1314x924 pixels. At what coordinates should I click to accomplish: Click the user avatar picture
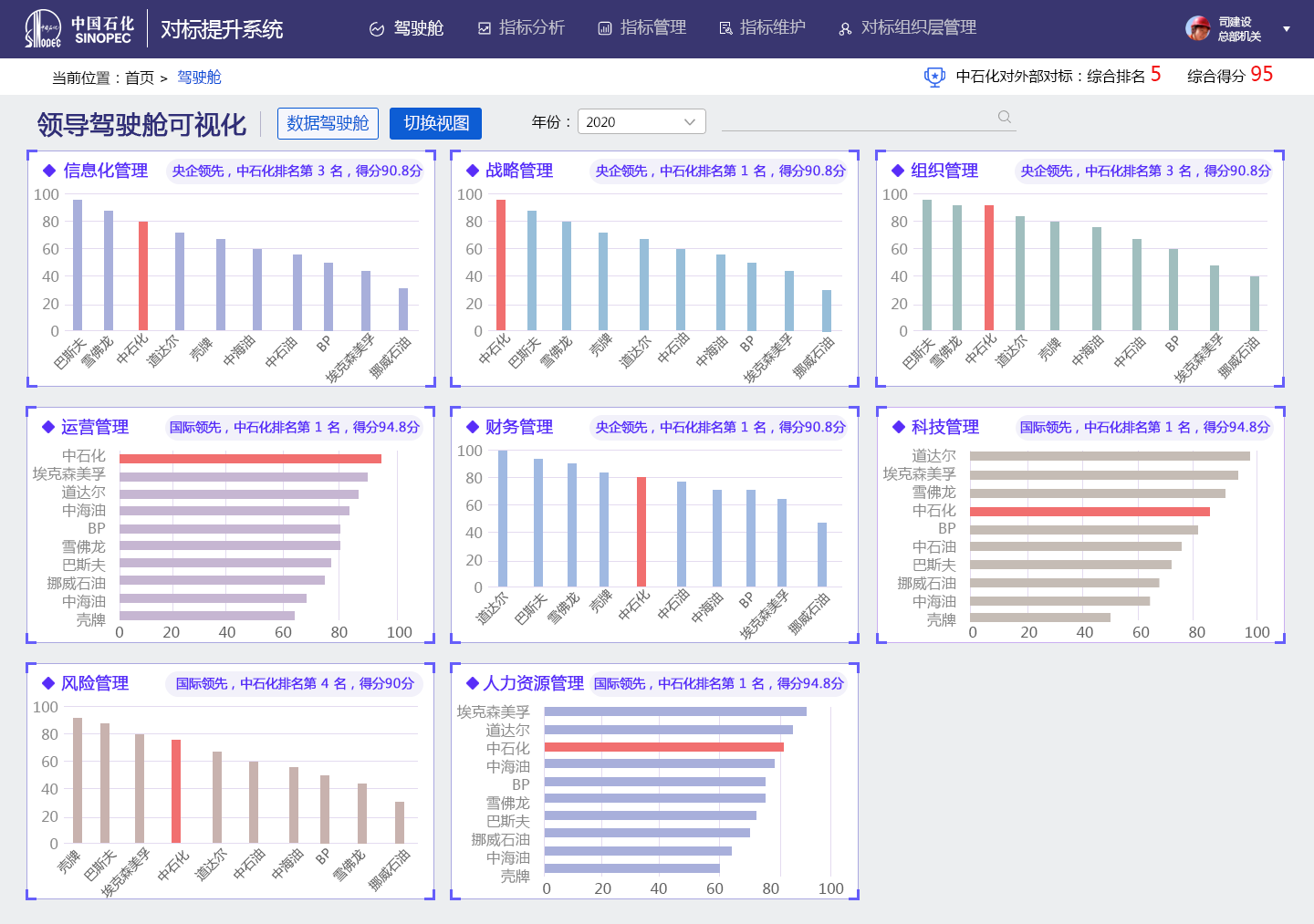[x=1198, y=28]
